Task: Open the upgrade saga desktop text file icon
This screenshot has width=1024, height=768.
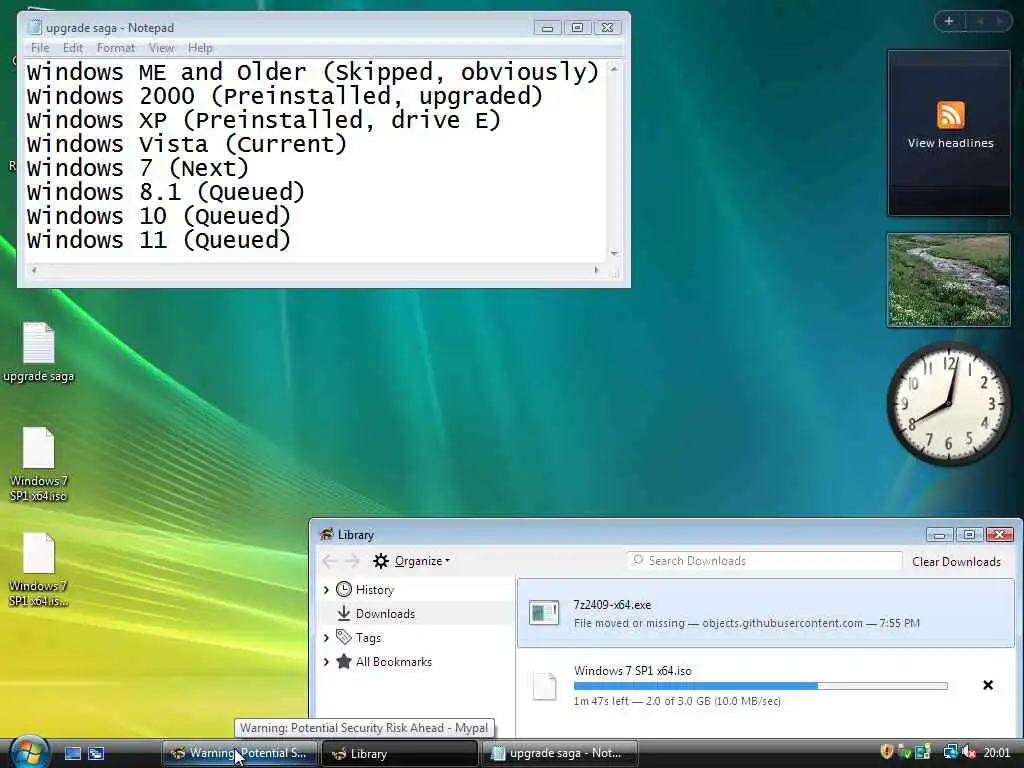Action: [39, 353]
